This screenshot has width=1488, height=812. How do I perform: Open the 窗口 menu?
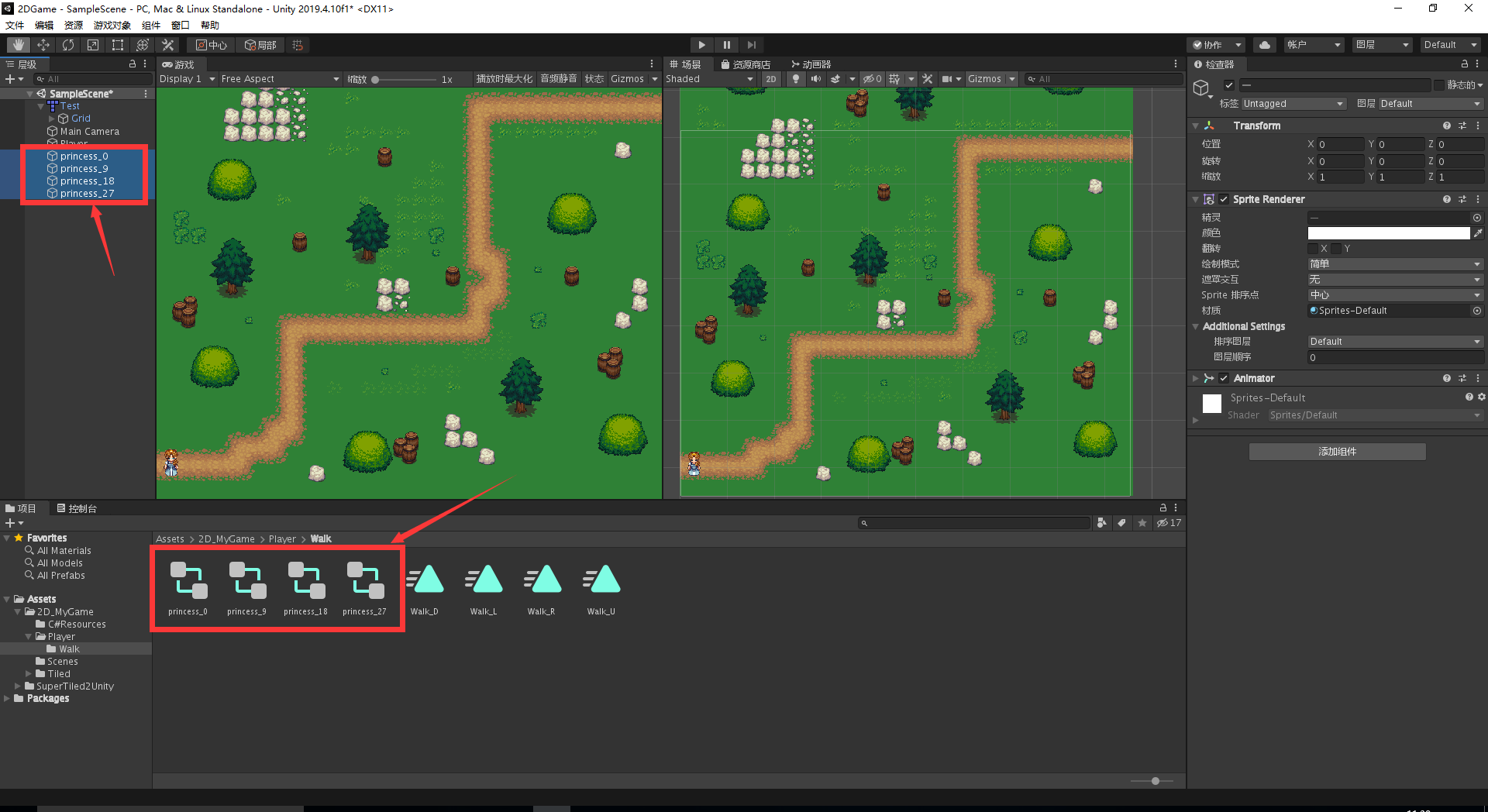180,25
